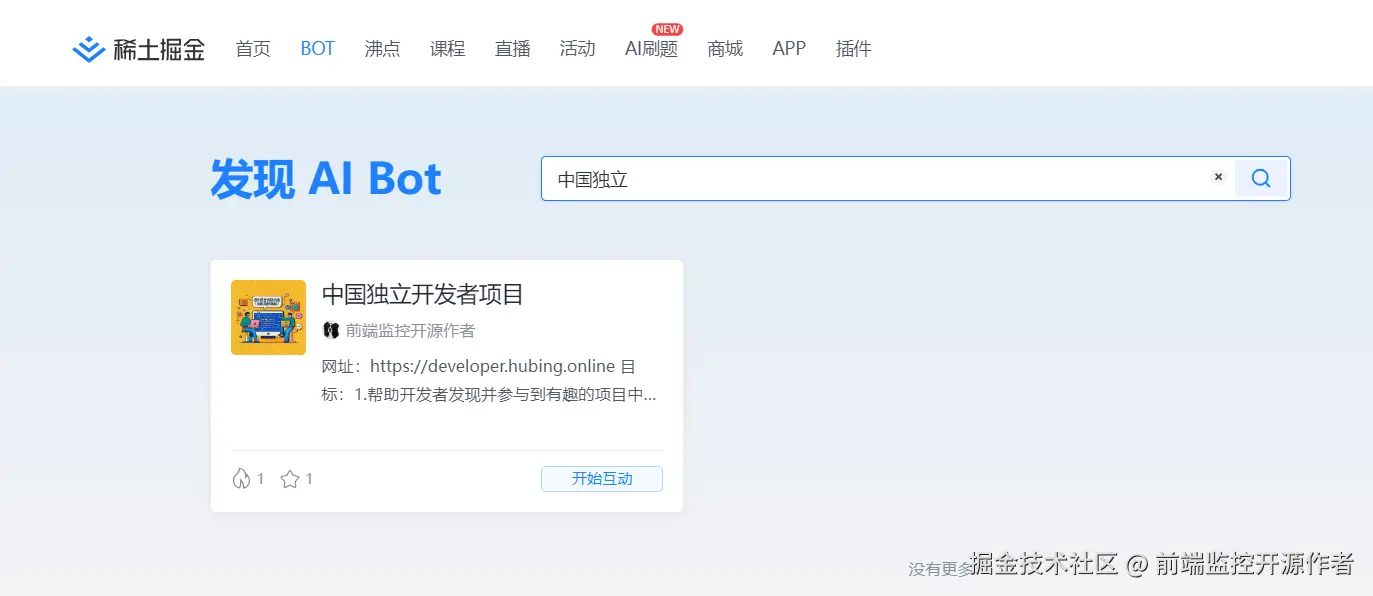This screenshot has width=1373, height=596.
Task: Click the 开始互动 button
Action: 602,479
